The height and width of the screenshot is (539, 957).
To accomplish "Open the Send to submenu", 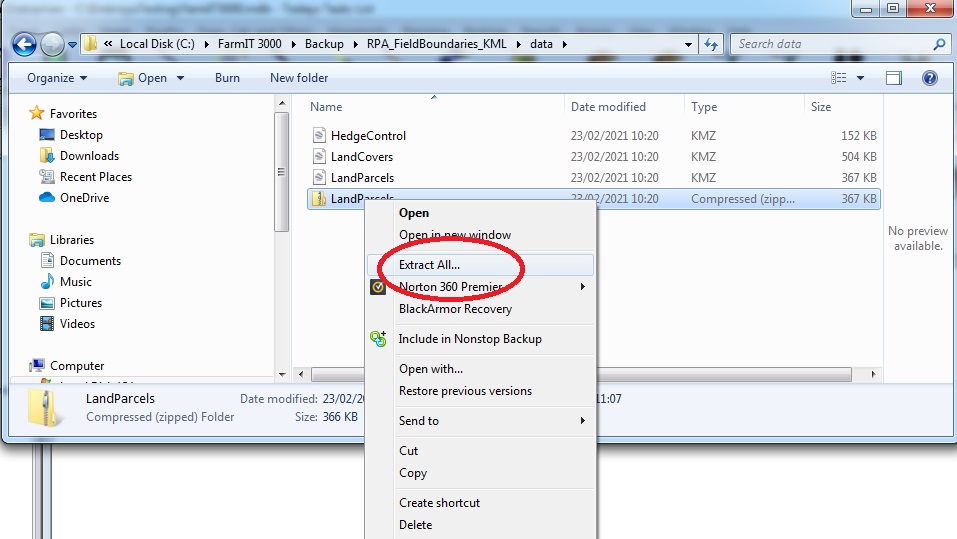I will pyautogui.click(x=479, y=421).
